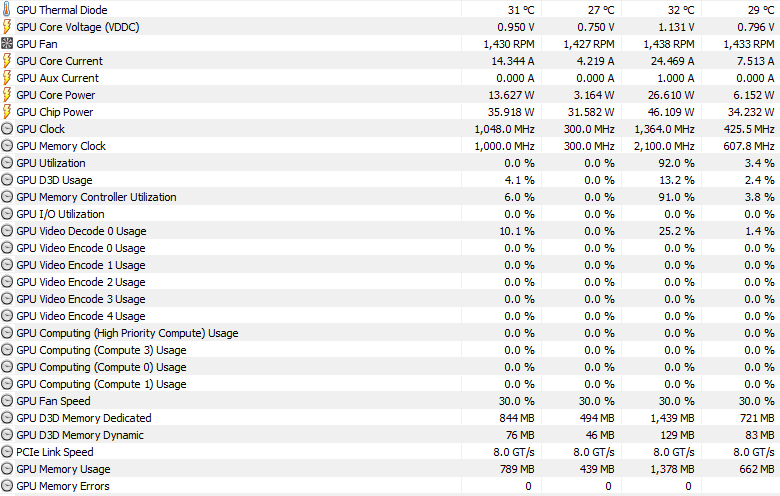Click the lightning icon for GPU Aux Current
Viewport: 780px width, 496px height.
pos(6,78)
